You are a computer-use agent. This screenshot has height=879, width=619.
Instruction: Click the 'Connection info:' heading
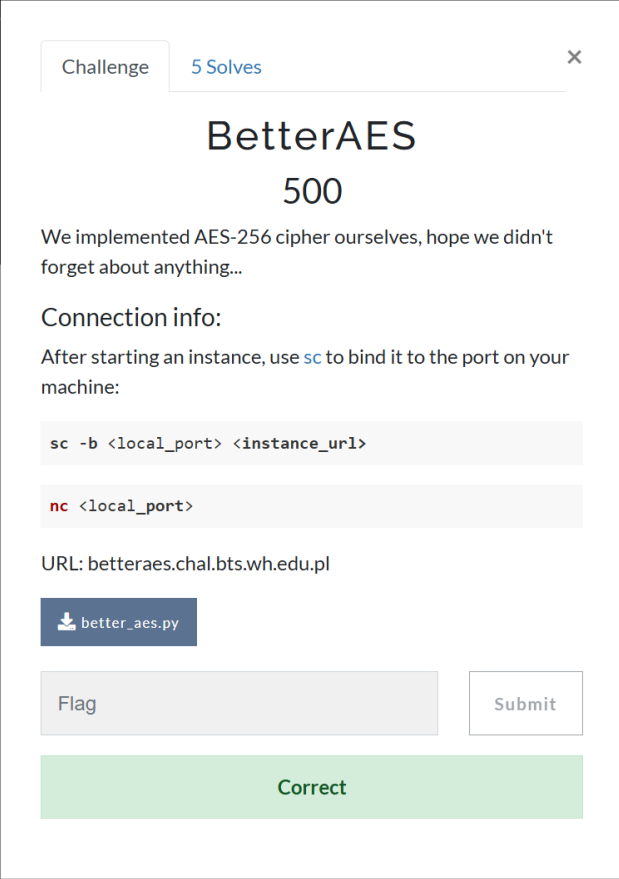pyautogui.click(x=131, y=318)
